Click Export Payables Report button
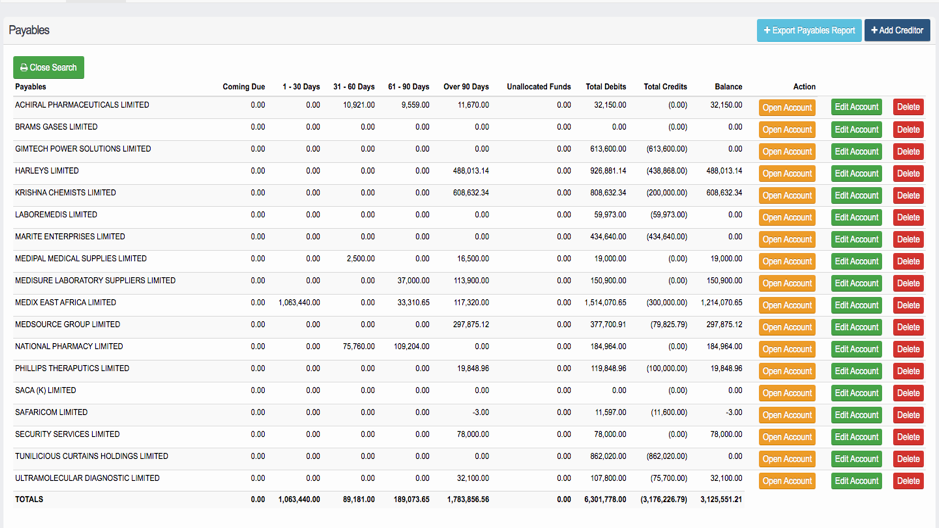Viewport: 939px width, 528px height. (809, 31)
